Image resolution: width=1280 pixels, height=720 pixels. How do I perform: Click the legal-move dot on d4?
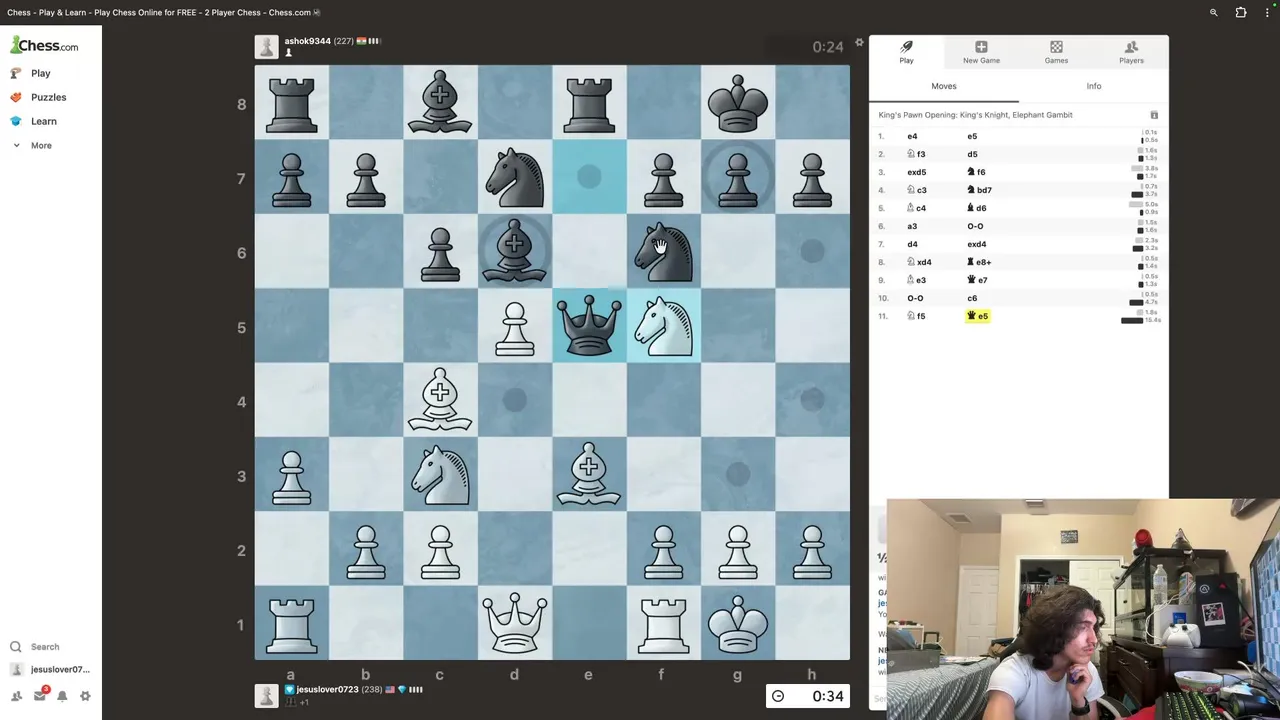pyautogui.click(x=515, y=400)
